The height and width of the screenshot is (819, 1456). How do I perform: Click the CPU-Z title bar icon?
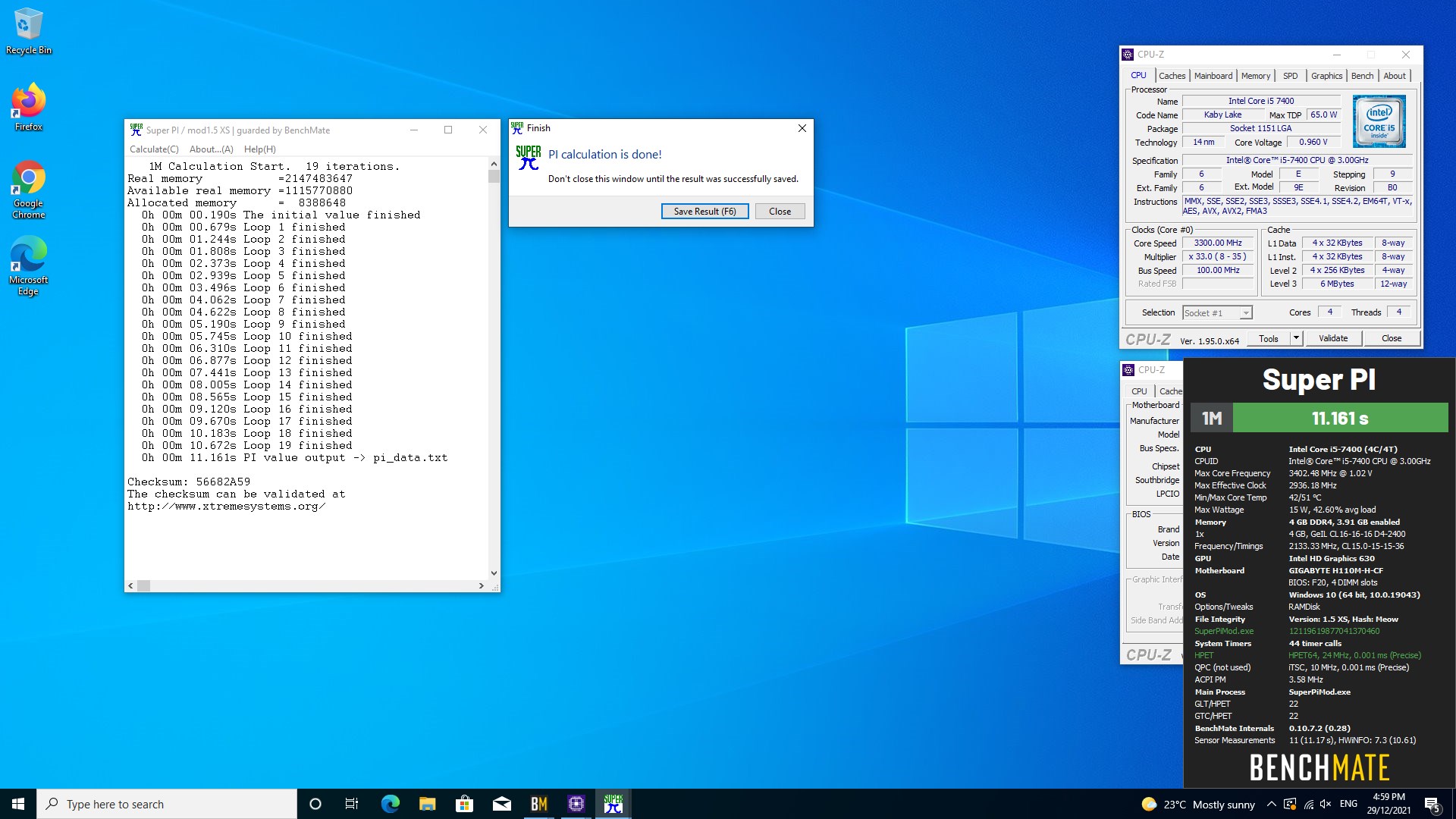[x=1128, y=55]
